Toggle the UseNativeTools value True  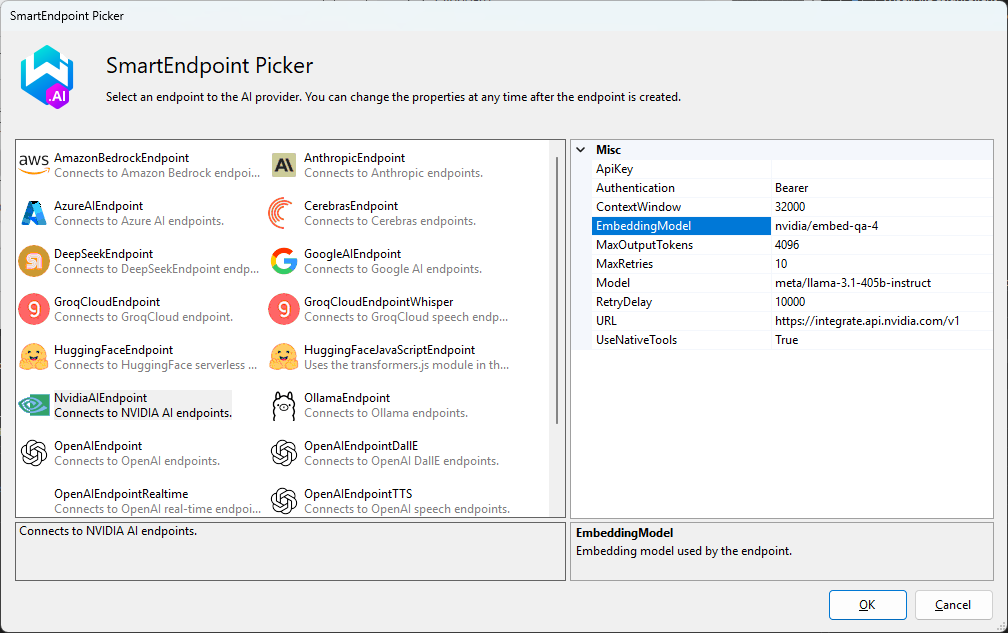click(881, 340)
